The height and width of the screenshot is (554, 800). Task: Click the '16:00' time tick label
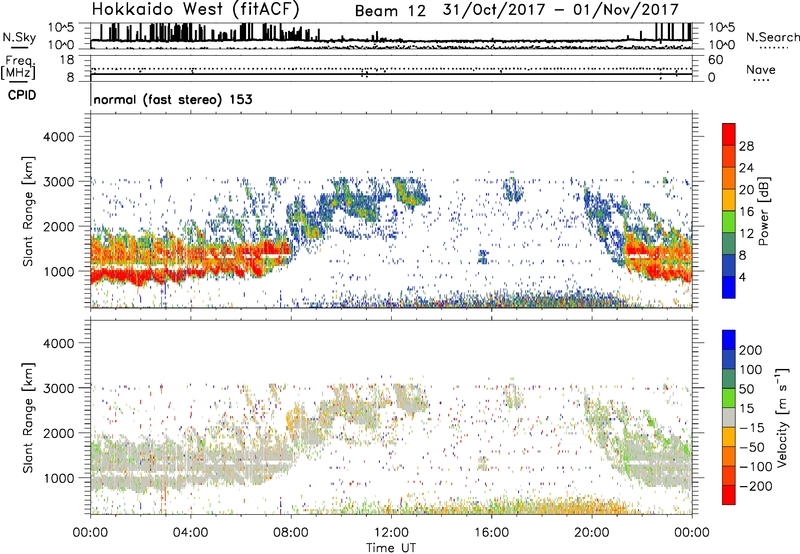[491, 533]
